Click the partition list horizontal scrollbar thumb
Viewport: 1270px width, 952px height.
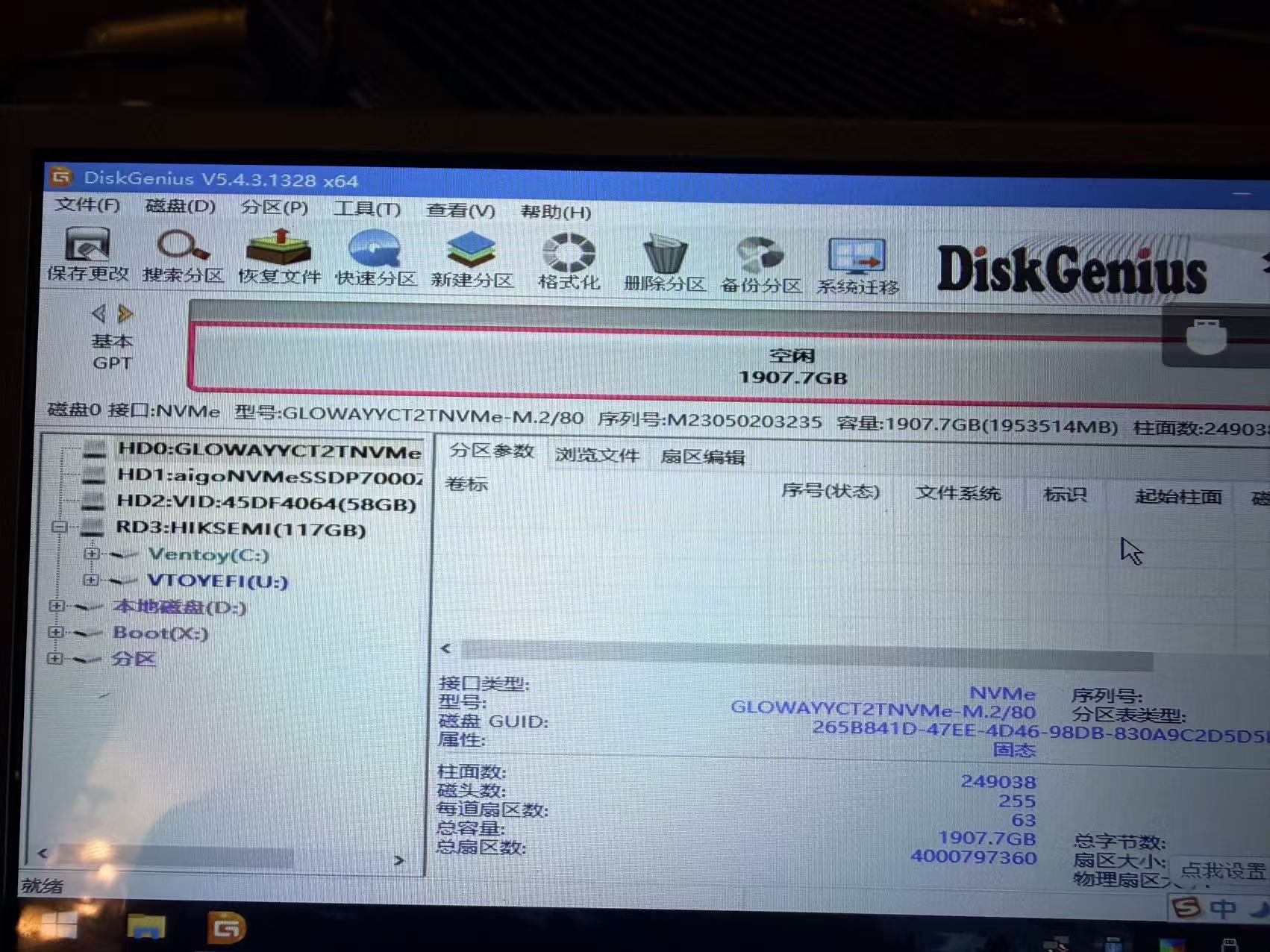[x=807, y=655]
